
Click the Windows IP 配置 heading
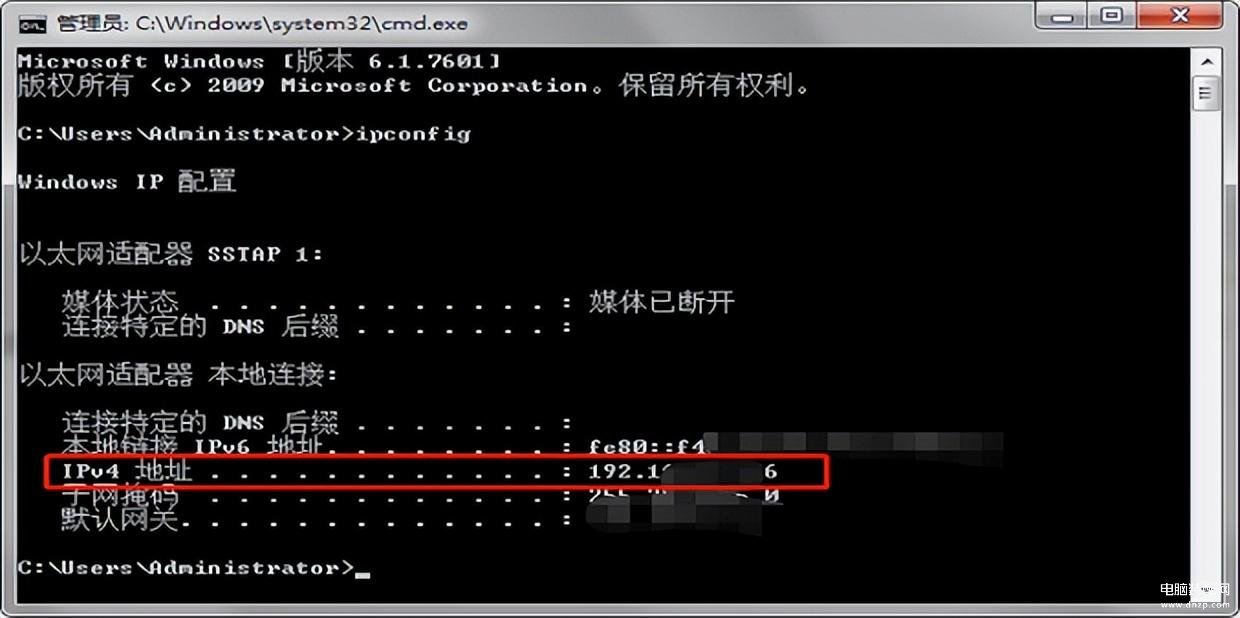pos(127,182)
